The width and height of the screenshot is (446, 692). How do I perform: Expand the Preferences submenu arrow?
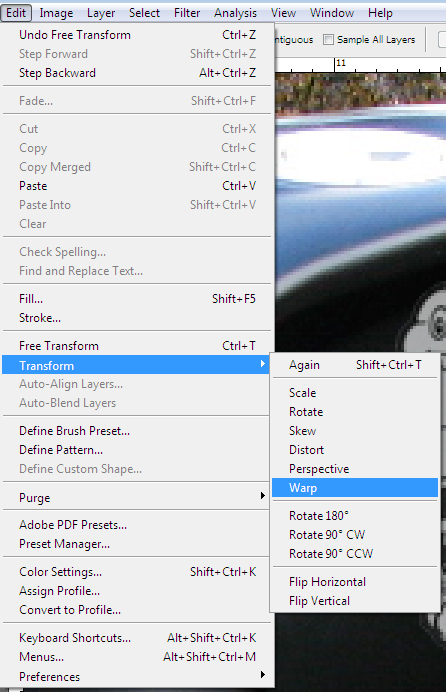262,674
